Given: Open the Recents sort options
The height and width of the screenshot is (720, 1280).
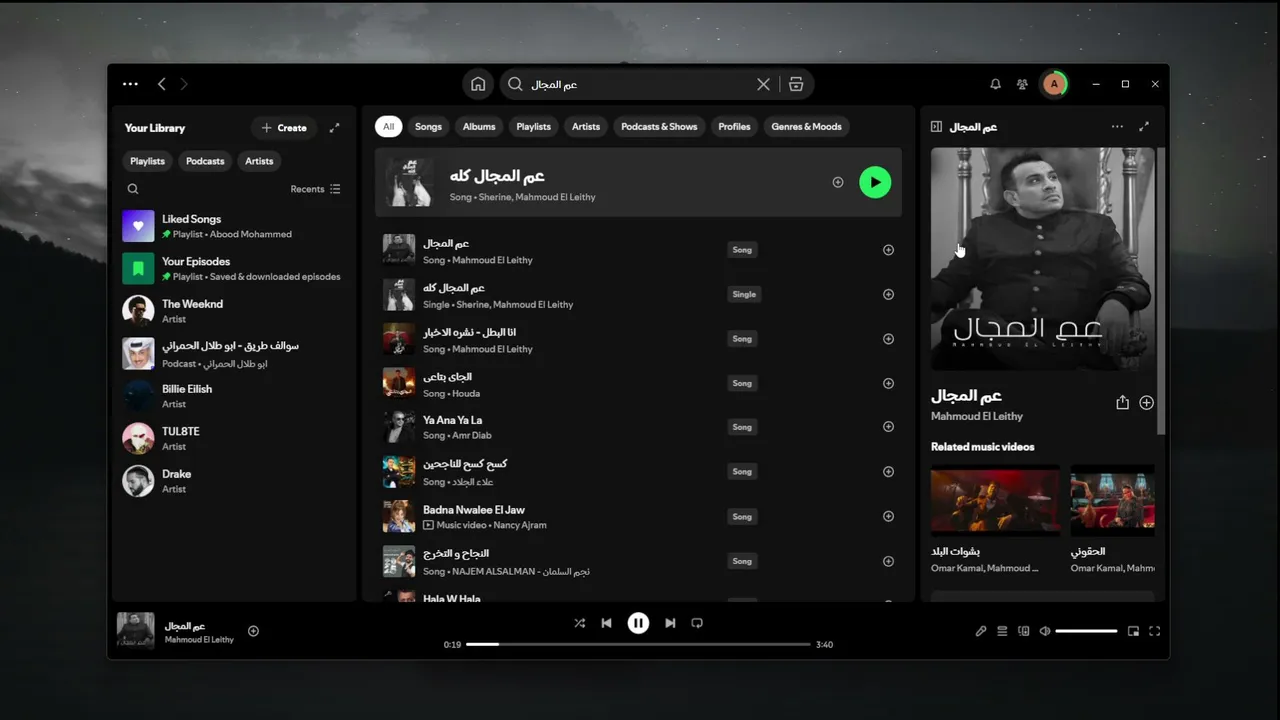Looking at the screenshot, I should 315,189.
